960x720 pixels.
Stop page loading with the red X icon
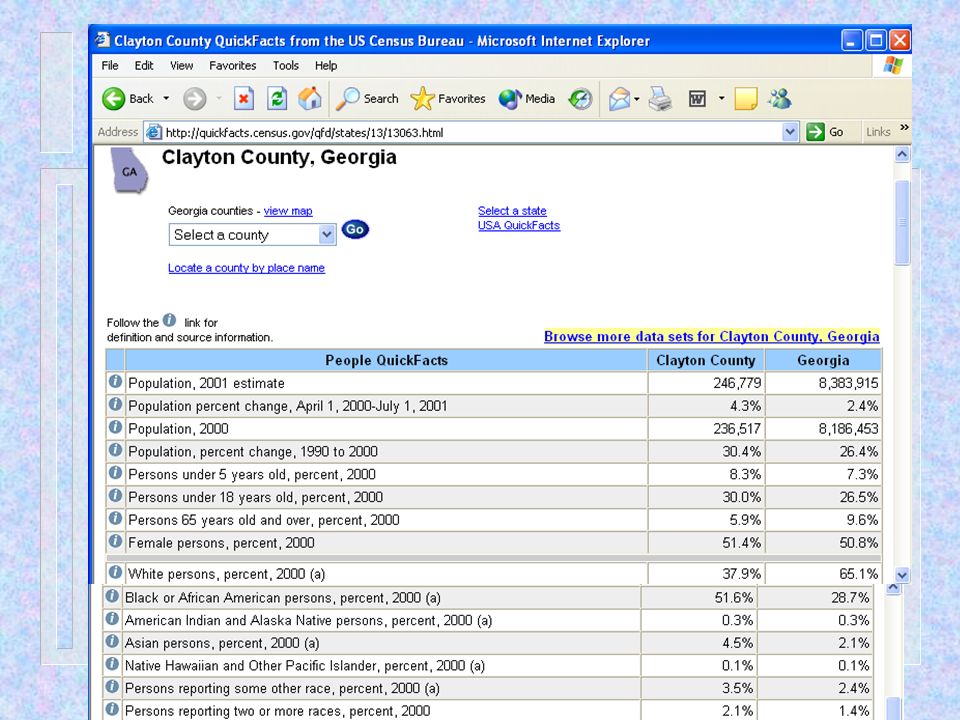coord(244,99)
